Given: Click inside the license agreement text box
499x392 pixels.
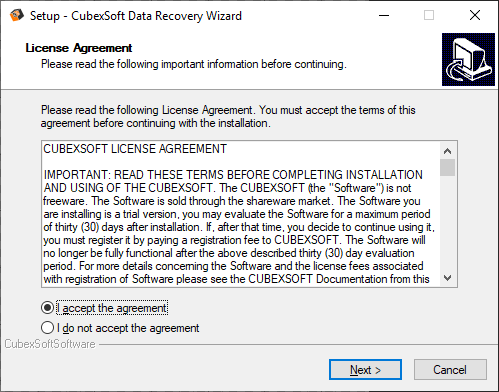Looking at the screenshot, I should pyautogui.click(x=241, y=214).
